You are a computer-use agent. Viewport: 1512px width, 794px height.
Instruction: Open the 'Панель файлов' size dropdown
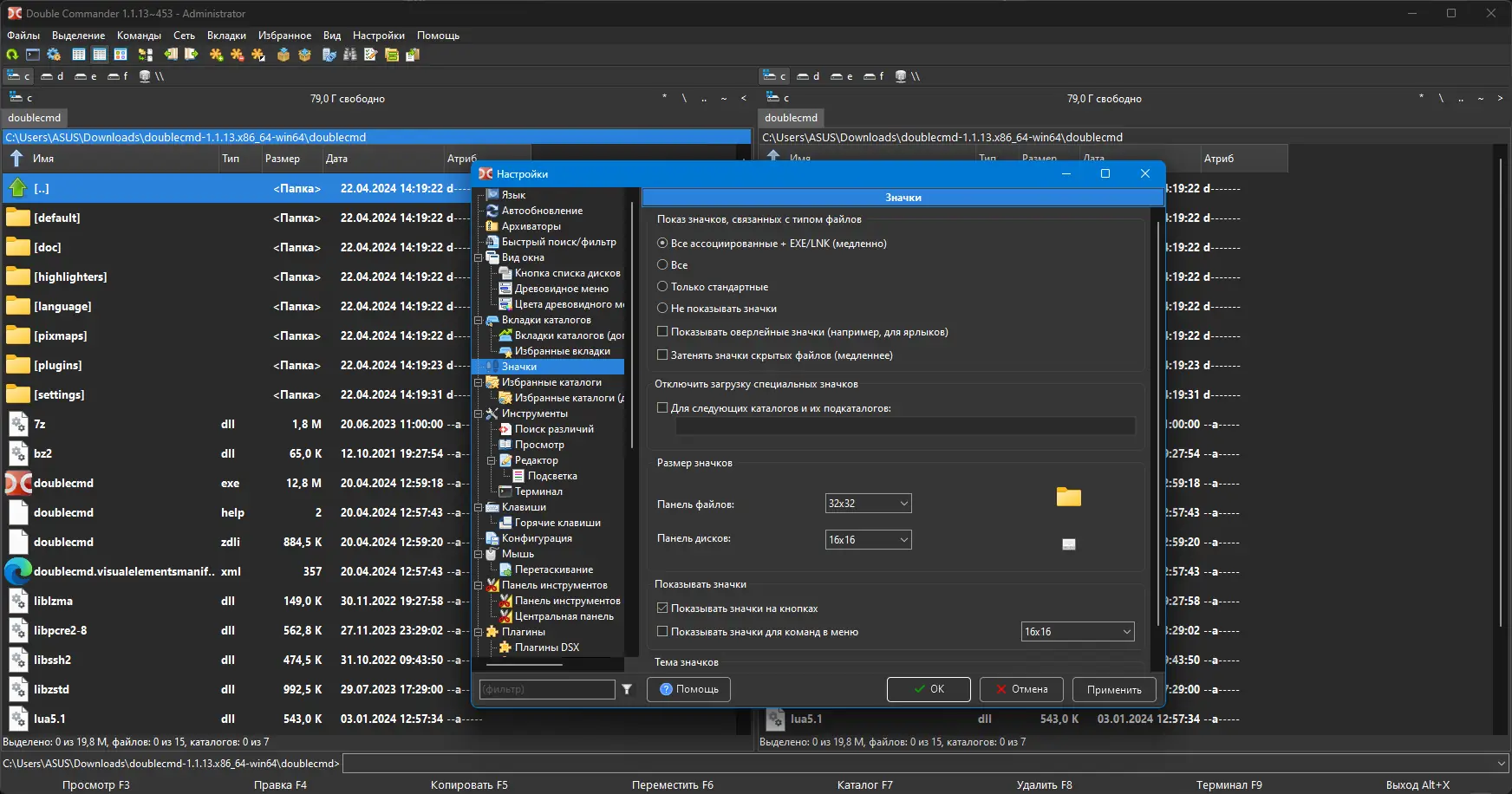[x=868, y=504]
